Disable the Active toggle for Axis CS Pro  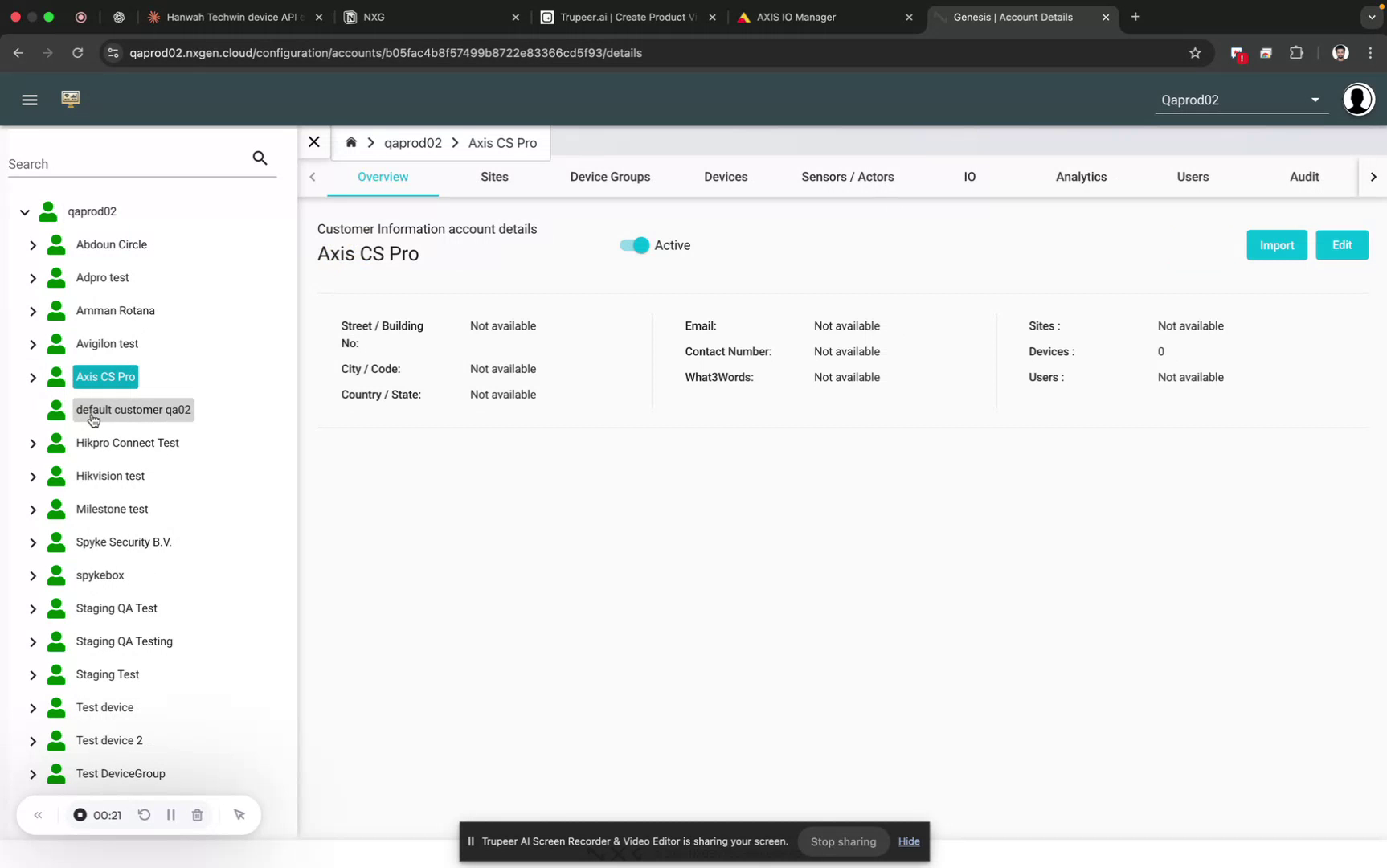(634, 245)
